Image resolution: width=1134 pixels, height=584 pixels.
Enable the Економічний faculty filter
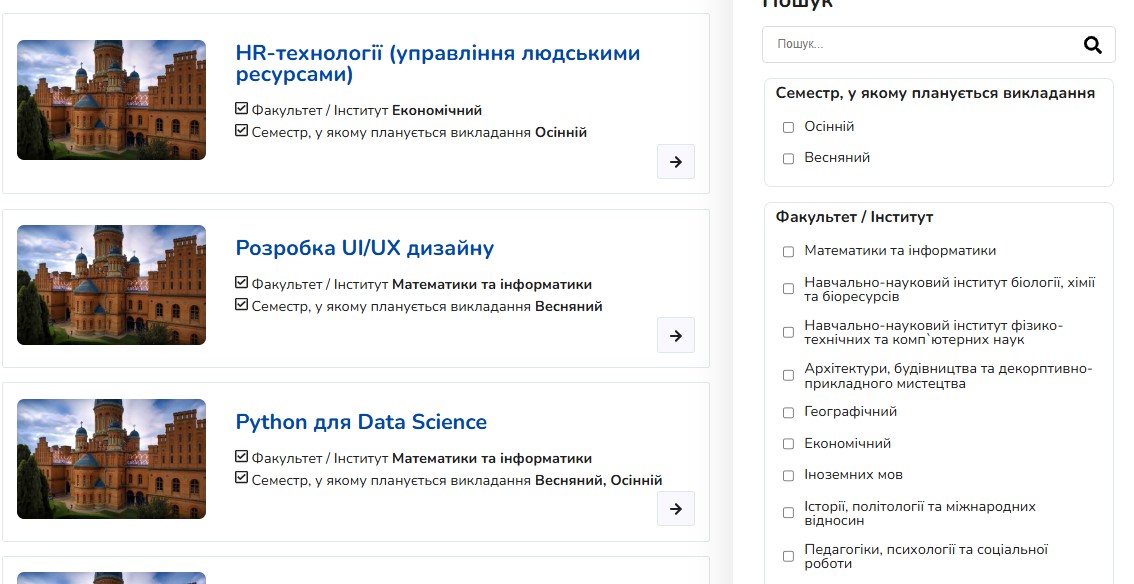tap(788, 444)
